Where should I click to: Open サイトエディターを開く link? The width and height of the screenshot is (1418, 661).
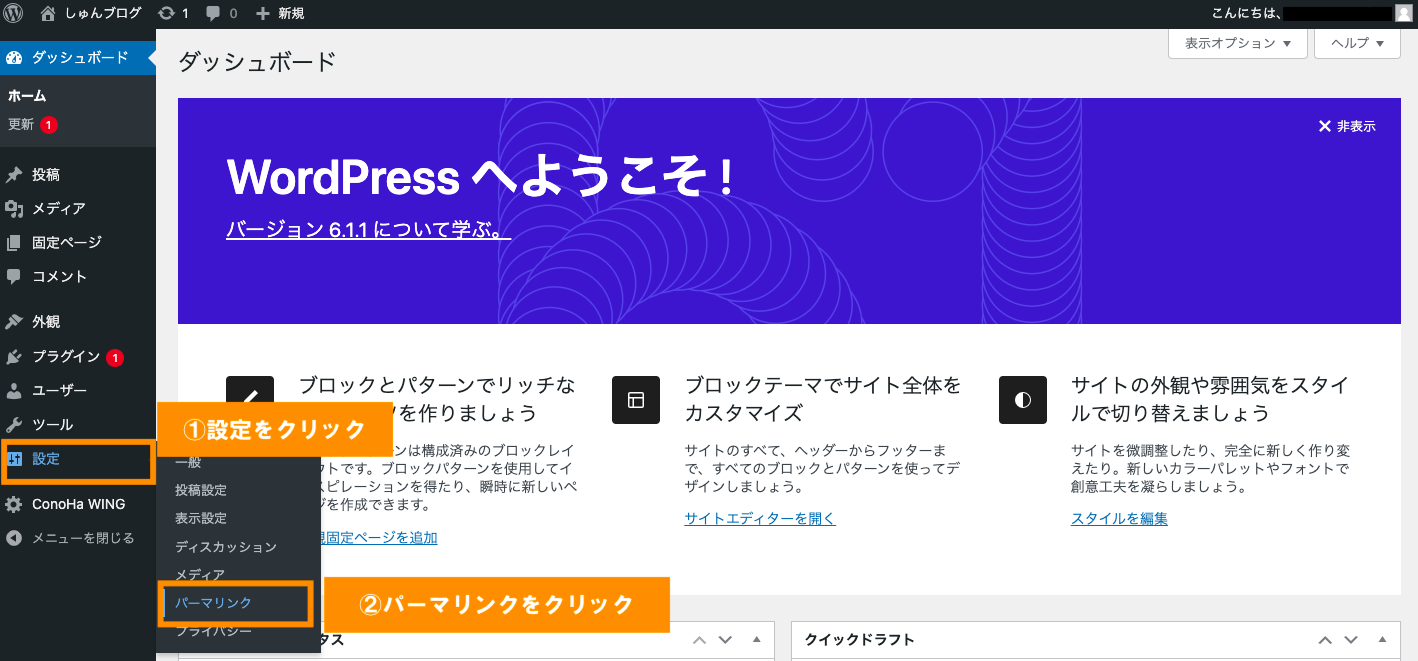coord(760,518)
